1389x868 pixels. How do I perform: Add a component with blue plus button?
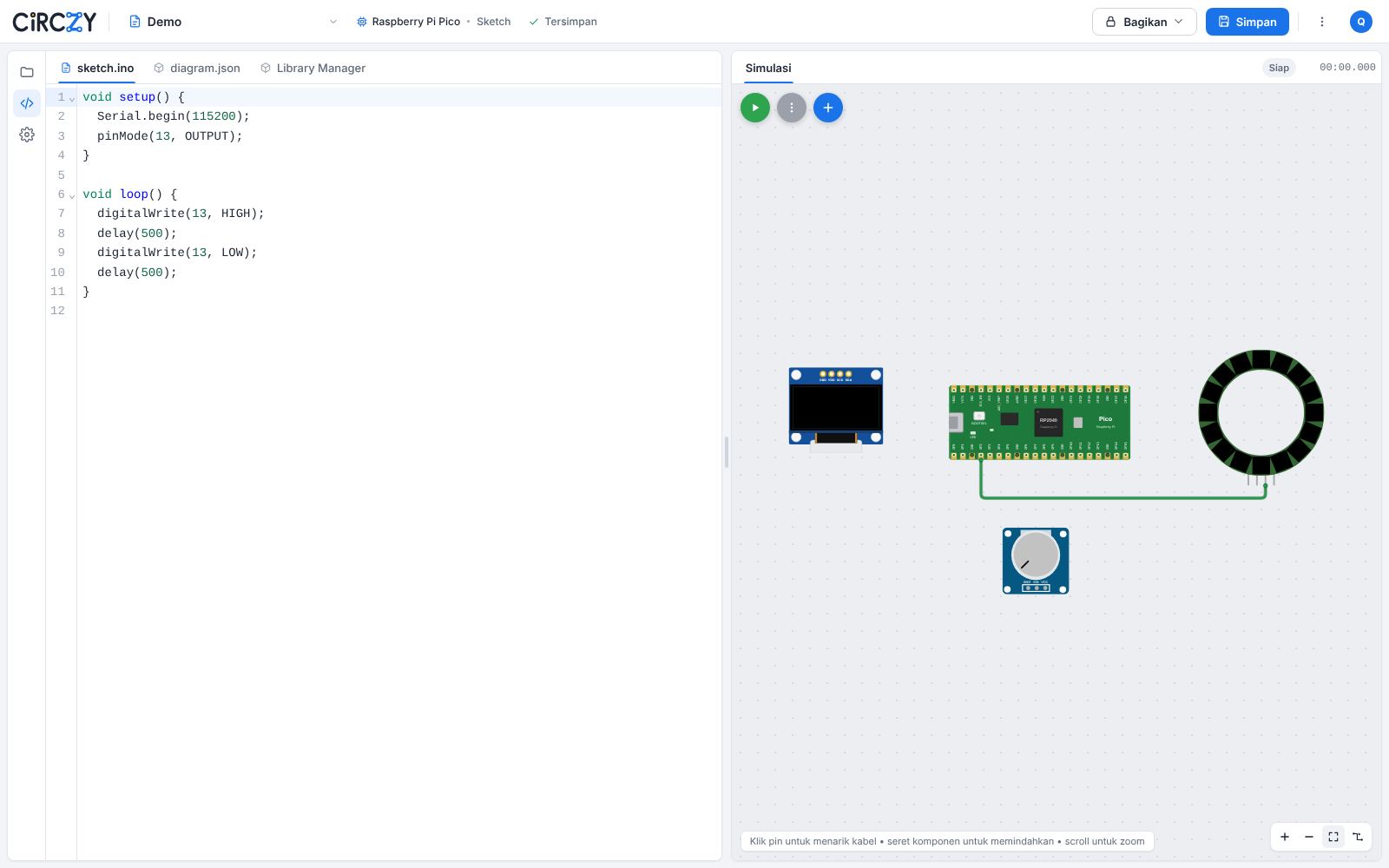(x=828, y=108)
